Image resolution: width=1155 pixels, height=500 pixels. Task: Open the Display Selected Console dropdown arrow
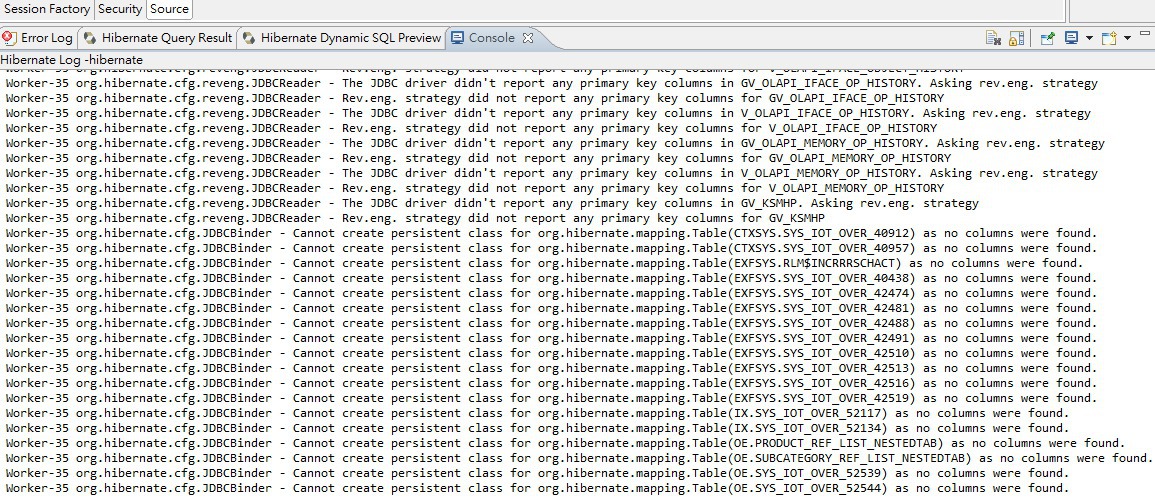pos(1089,38)
